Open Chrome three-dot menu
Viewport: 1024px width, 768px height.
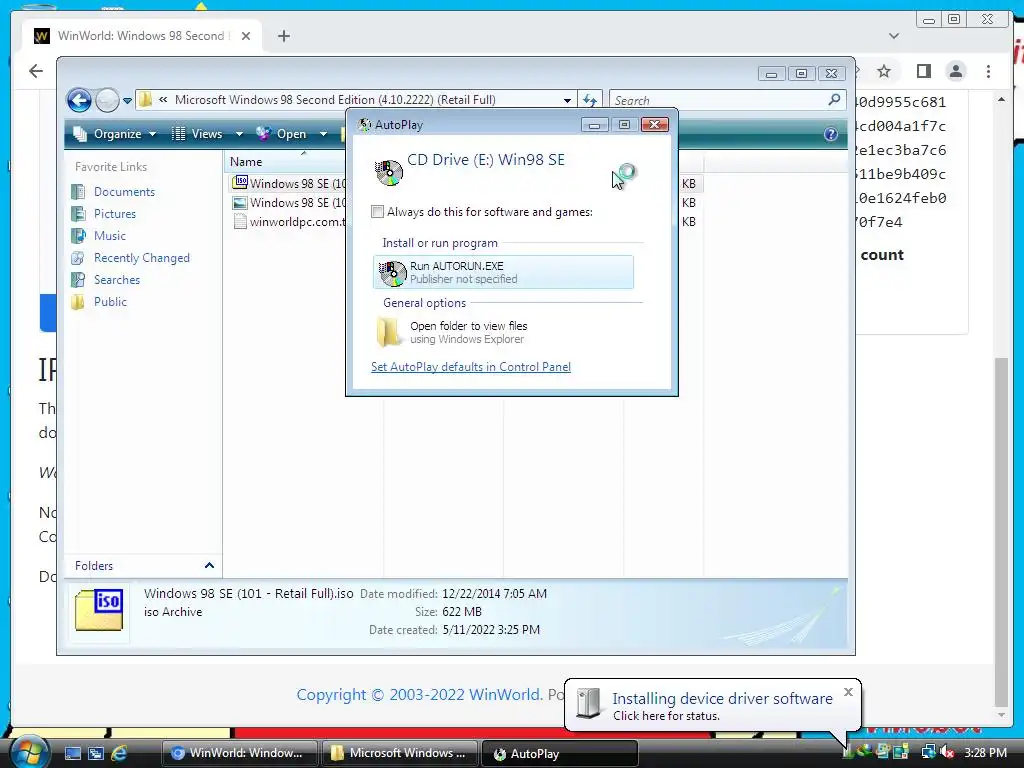pyautogui.click(x=988, y=71)
